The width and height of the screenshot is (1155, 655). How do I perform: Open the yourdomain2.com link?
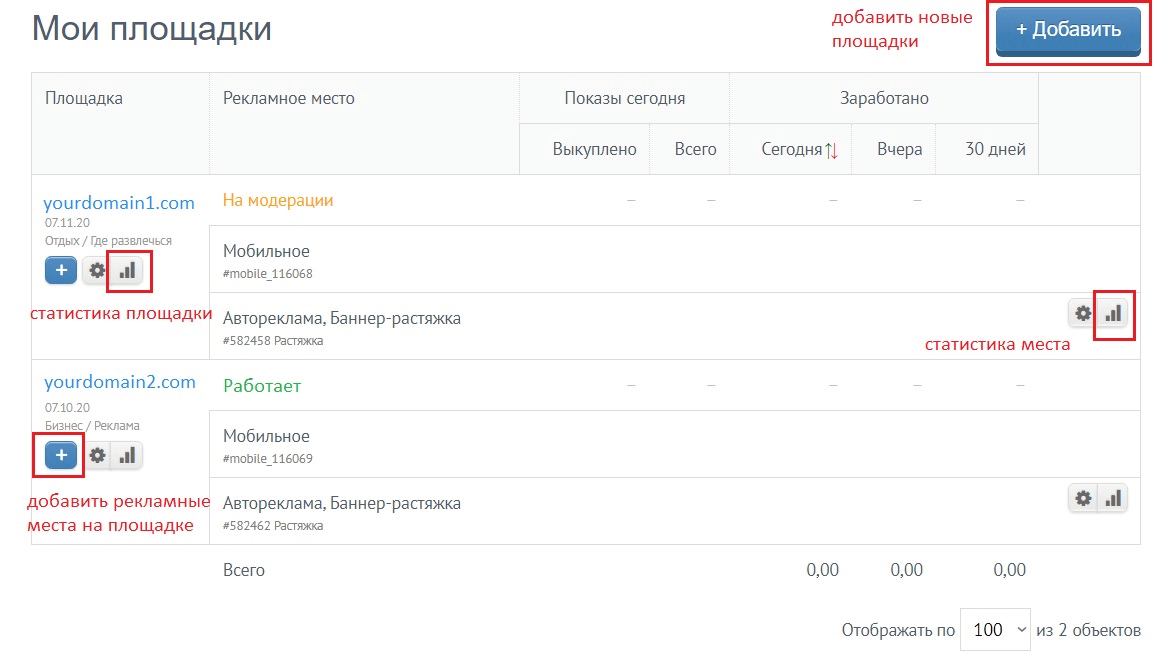[119, 382]
